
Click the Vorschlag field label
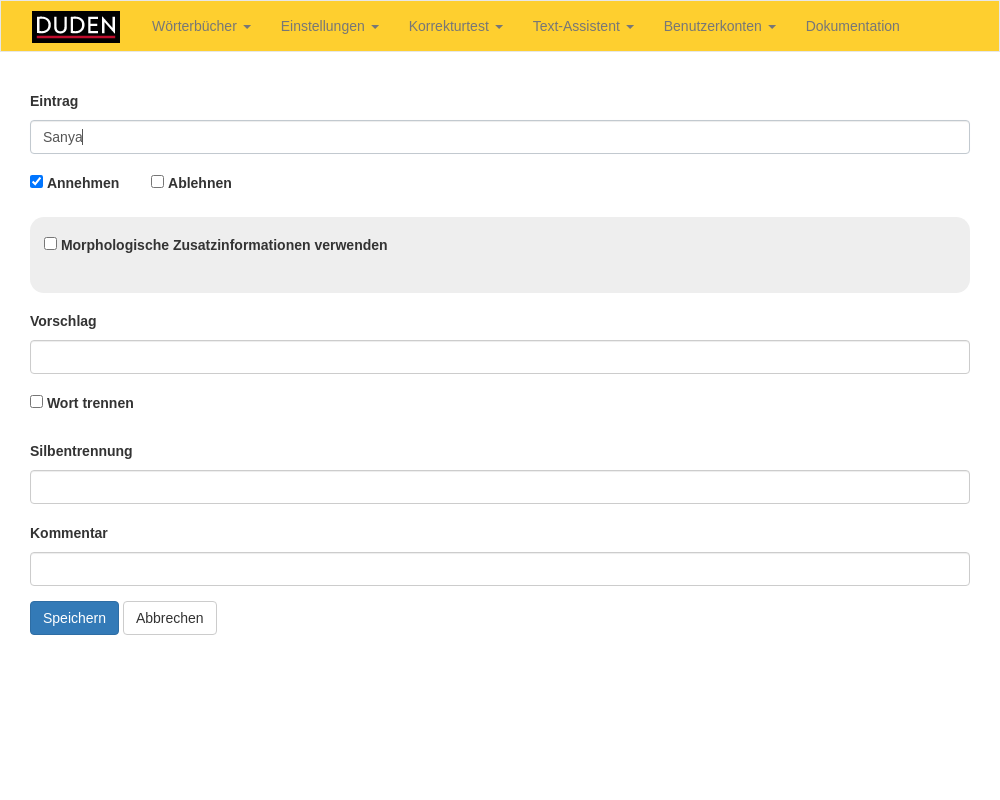point(63,321)
